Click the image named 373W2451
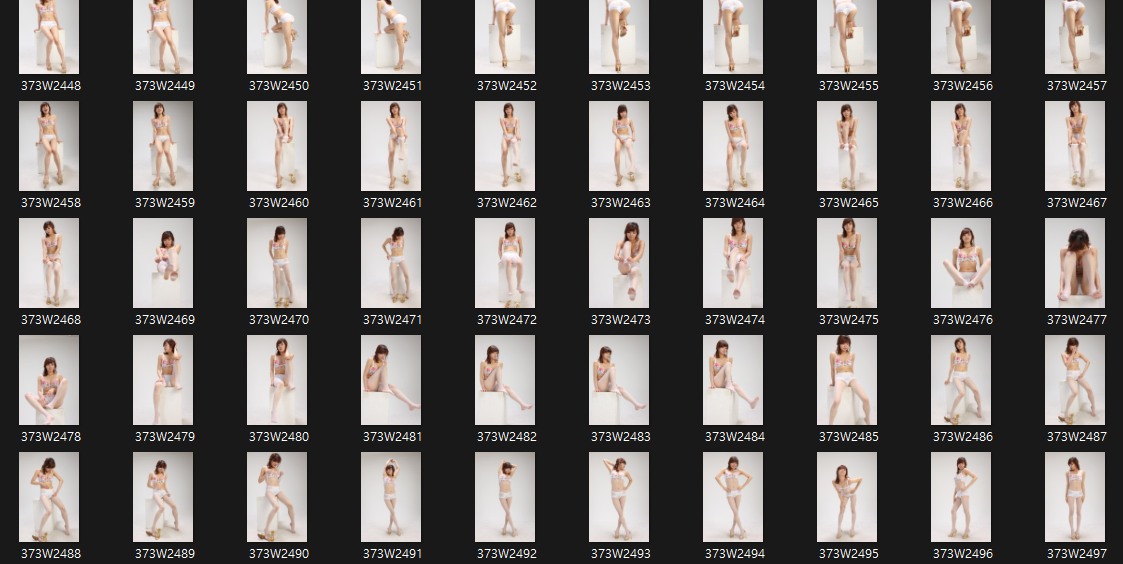The image size is (1123, 564). (x=391, y=37)
